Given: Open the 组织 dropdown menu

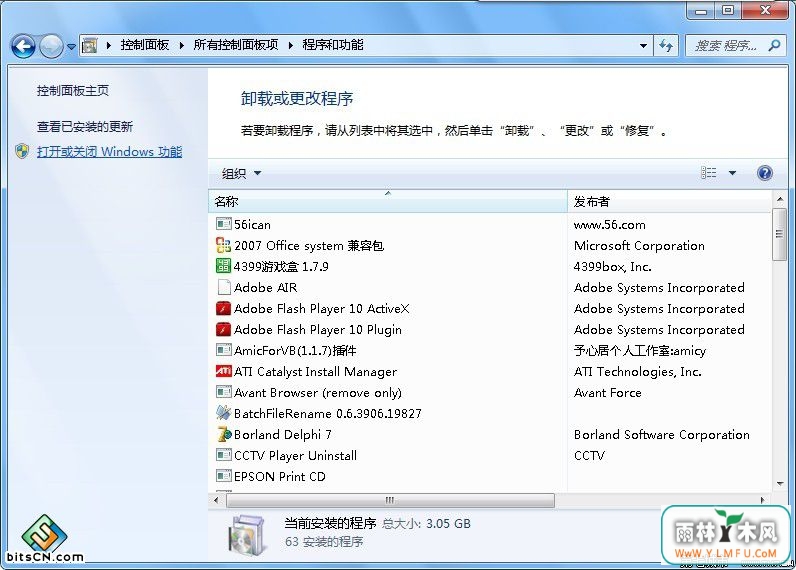Looking at the screenshot, I should point(241,174).
